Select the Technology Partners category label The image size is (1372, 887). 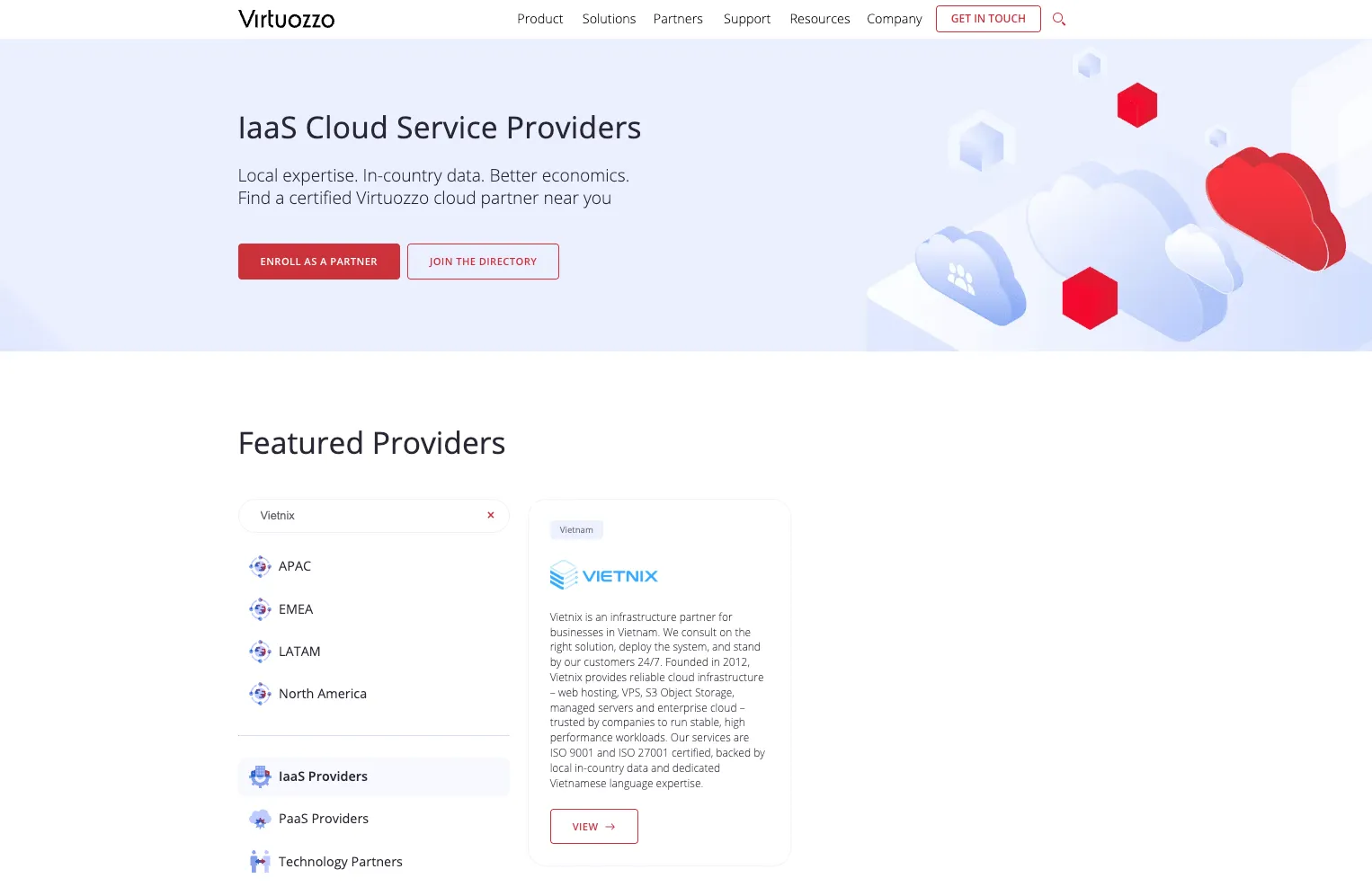[x=341, y=862]
